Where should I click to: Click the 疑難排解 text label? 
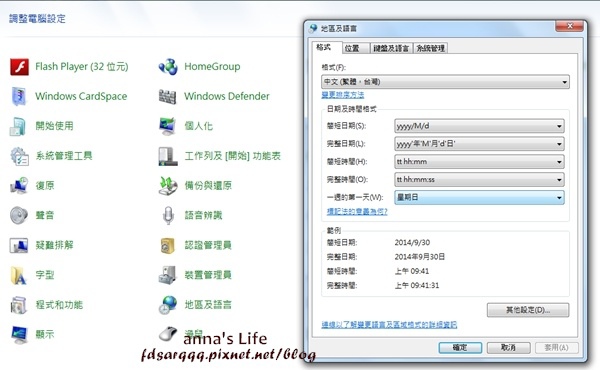click(x=54, y=245)
